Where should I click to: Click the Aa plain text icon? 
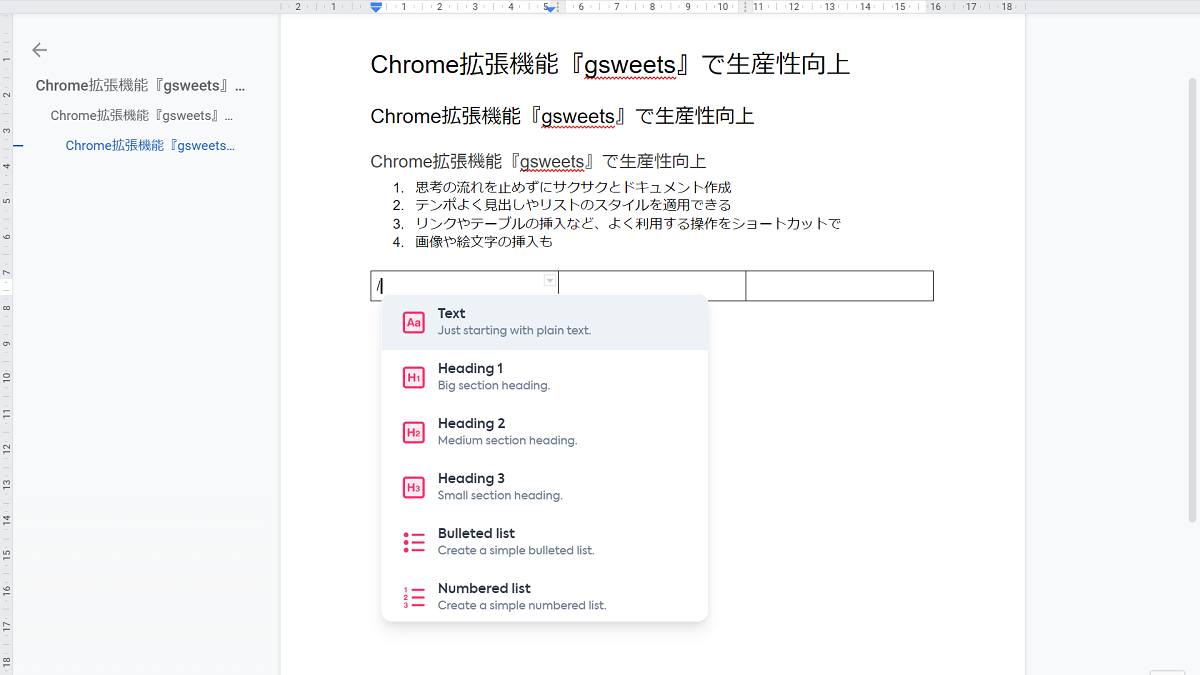(x=414, y=322)
